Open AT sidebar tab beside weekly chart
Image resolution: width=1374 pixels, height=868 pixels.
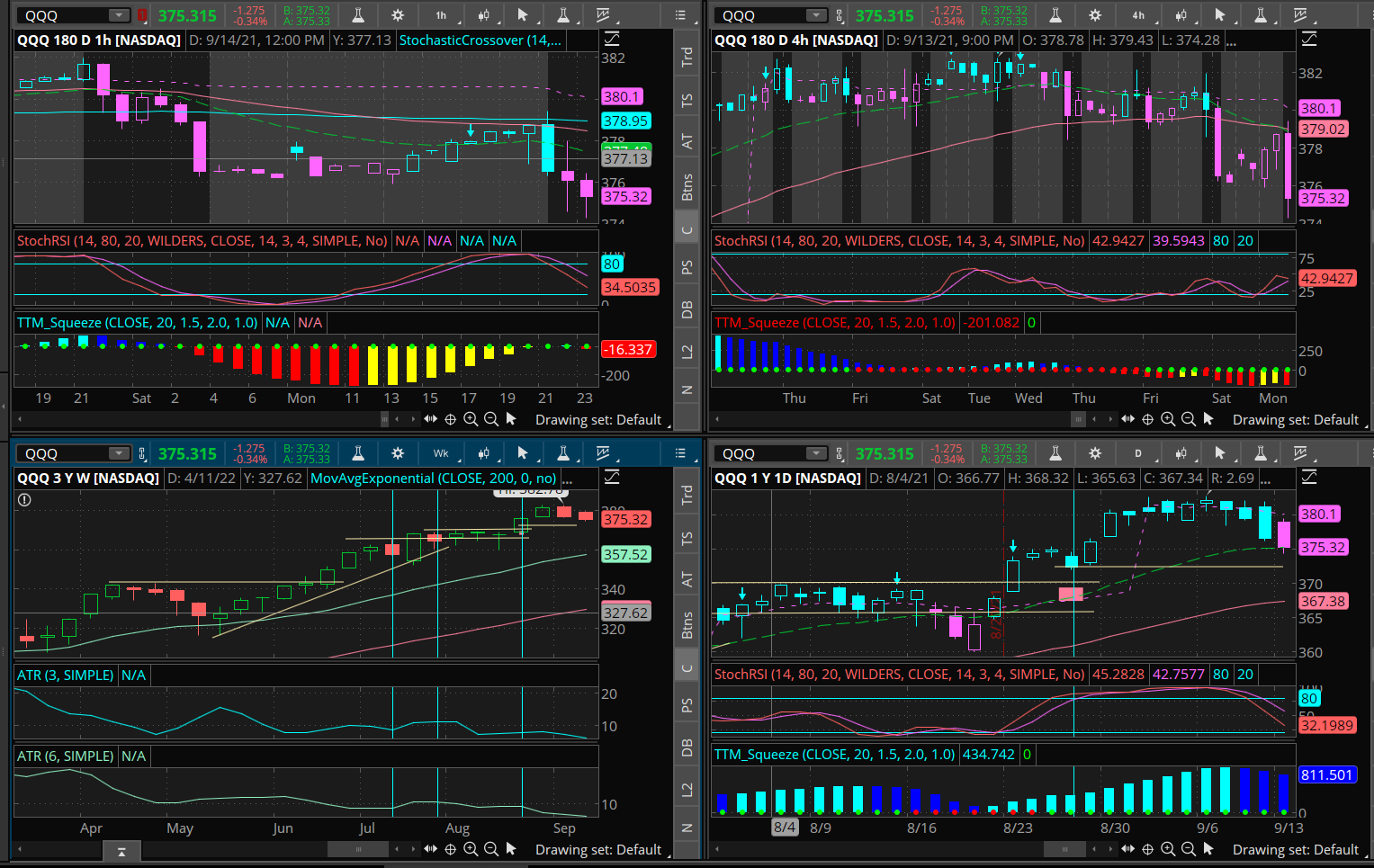[x=687, y=579]
